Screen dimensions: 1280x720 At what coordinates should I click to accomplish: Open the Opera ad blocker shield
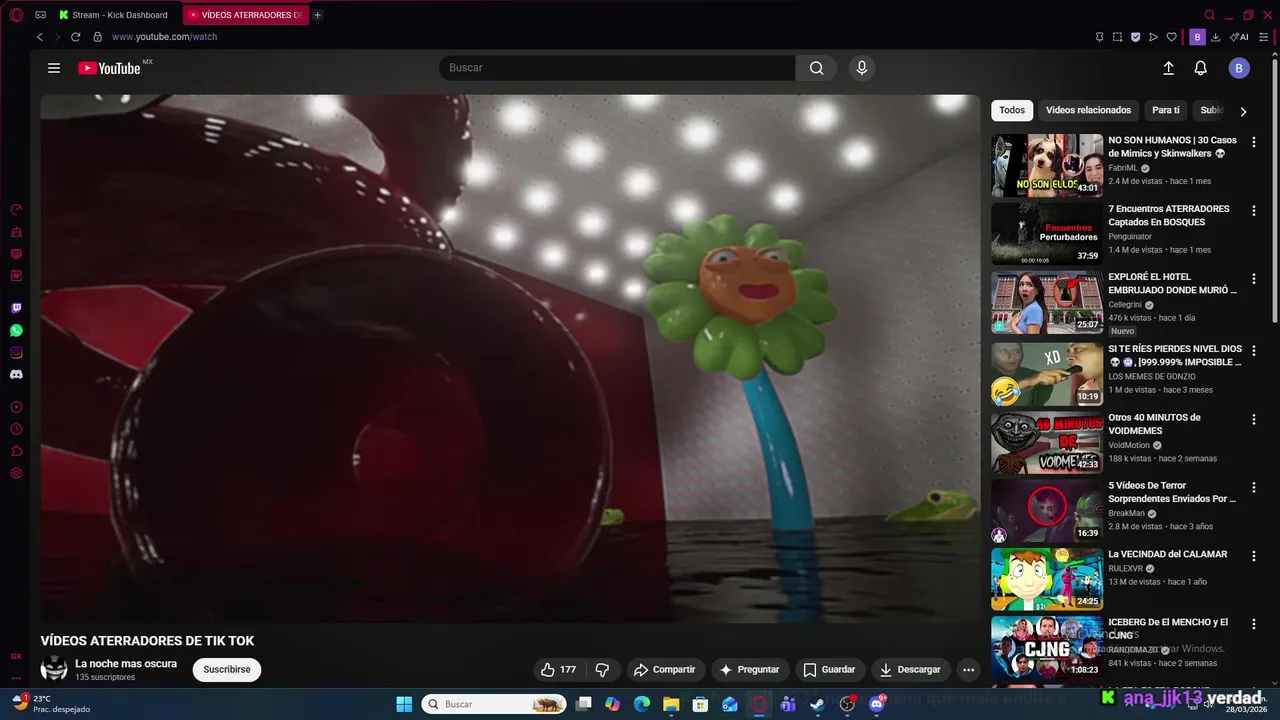click(x=1135, y=37)
